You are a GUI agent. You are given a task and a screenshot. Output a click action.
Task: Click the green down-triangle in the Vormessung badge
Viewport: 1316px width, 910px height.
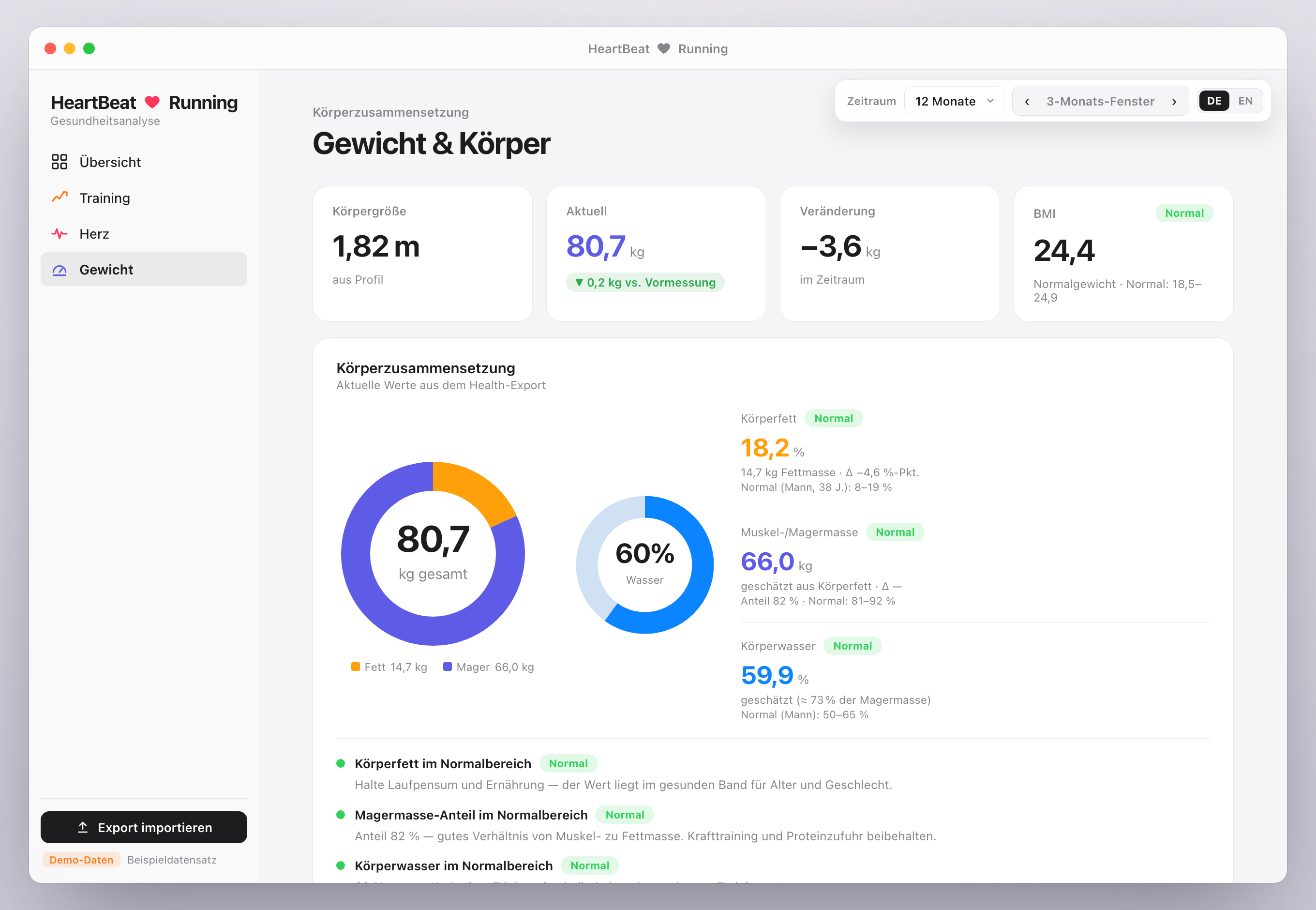pos(579,282)
